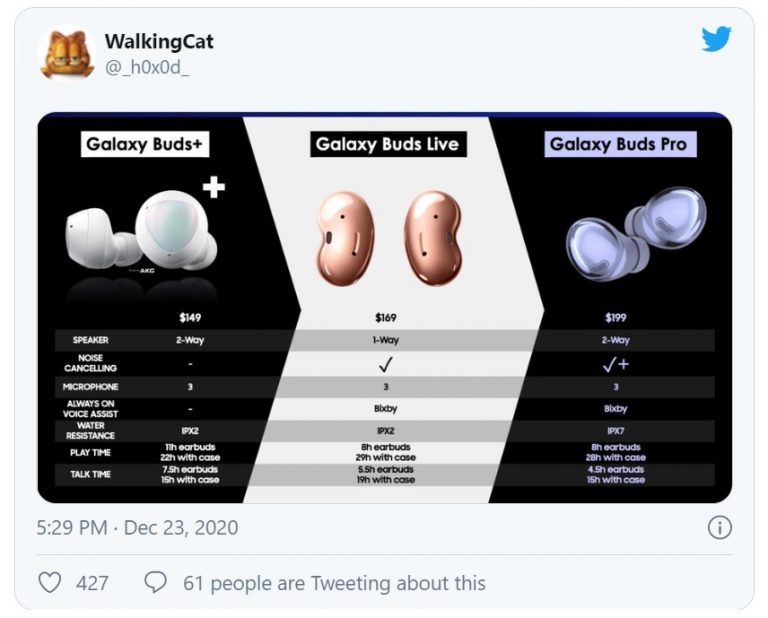Click the Galaxy Buds Live title label
The width and height of the screenshot is (768, 618).
[x=385, y=144]
